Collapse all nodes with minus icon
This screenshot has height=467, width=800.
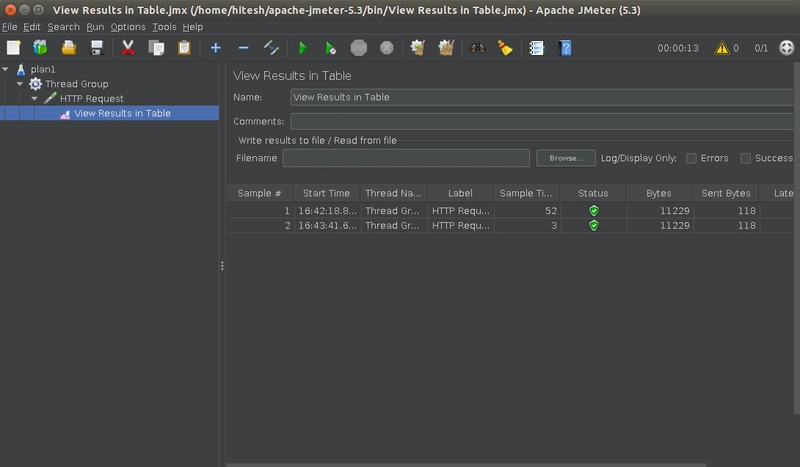(x=243, y=48)
